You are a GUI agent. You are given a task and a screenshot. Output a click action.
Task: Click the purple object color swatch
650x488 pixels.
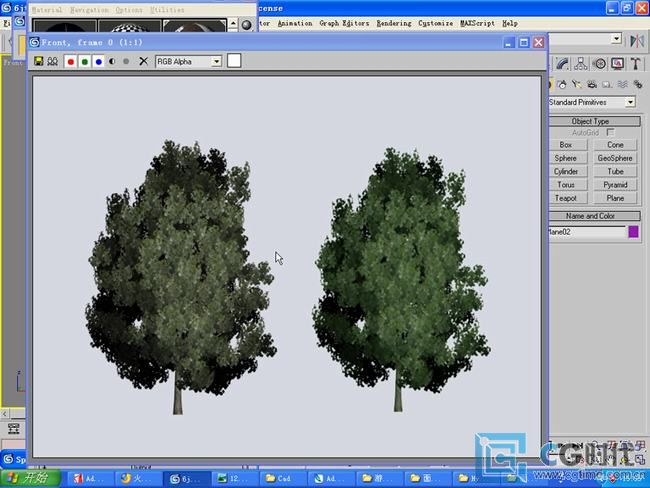tap(633, 232)
